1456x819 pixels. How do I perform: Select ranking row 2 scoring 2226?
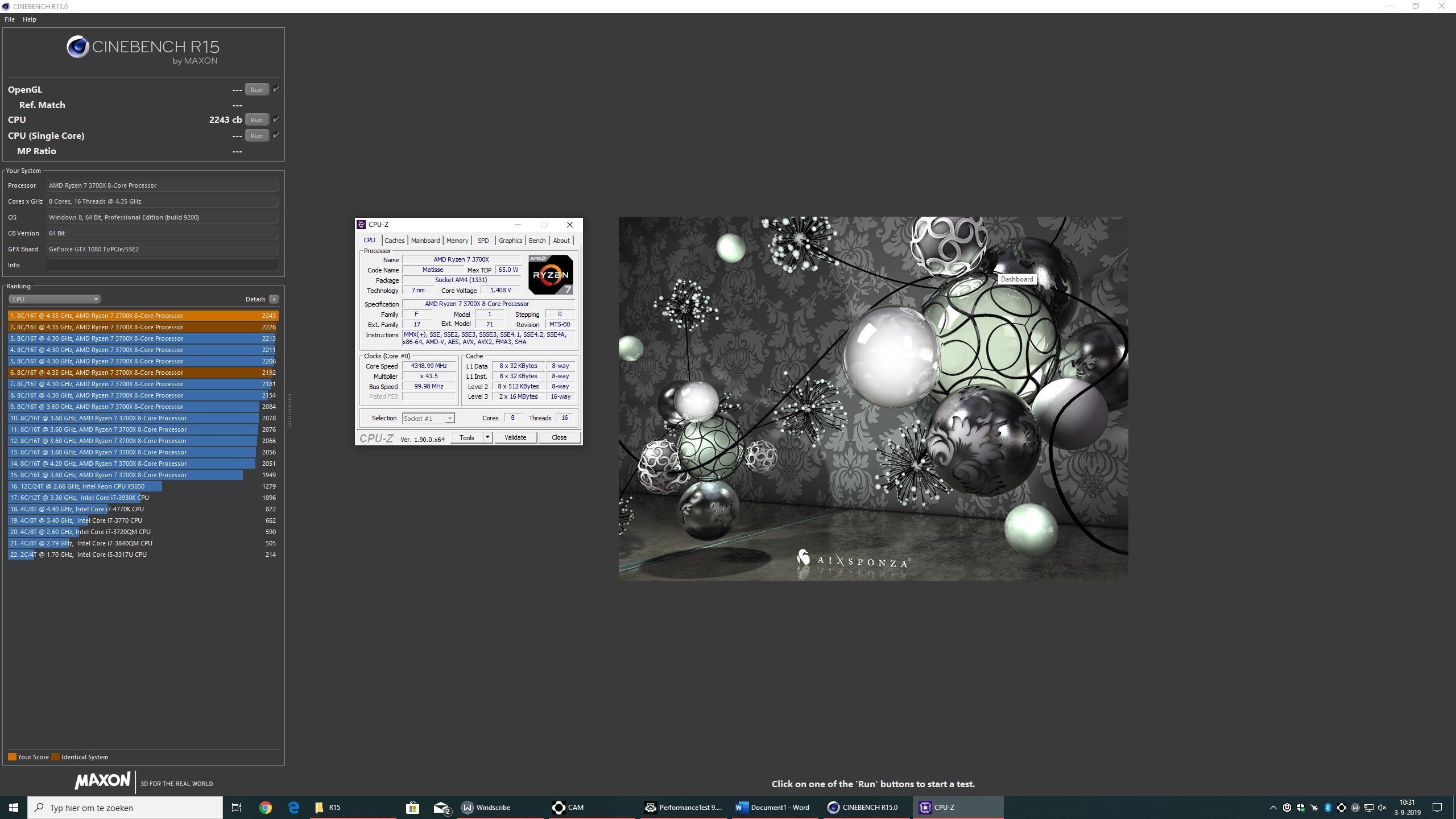pos(143,327)
